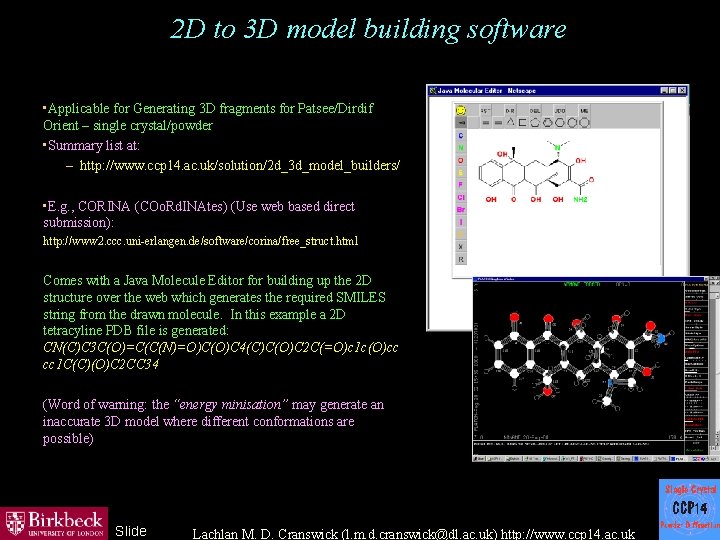Pick the I iodine atom button
Viewport: 720px width, 540px height.
461,222
